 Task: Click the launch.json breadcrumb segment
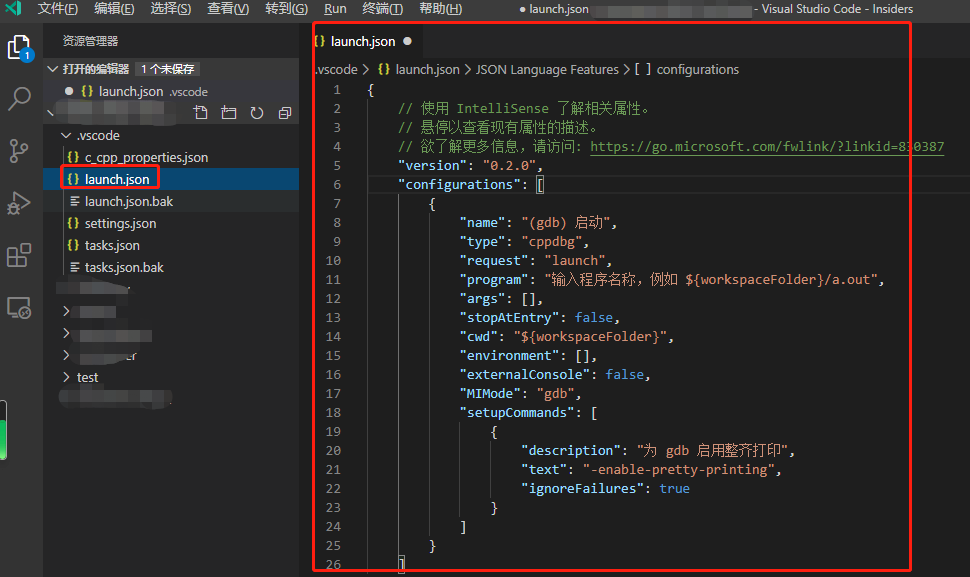(x=427, y=69)
